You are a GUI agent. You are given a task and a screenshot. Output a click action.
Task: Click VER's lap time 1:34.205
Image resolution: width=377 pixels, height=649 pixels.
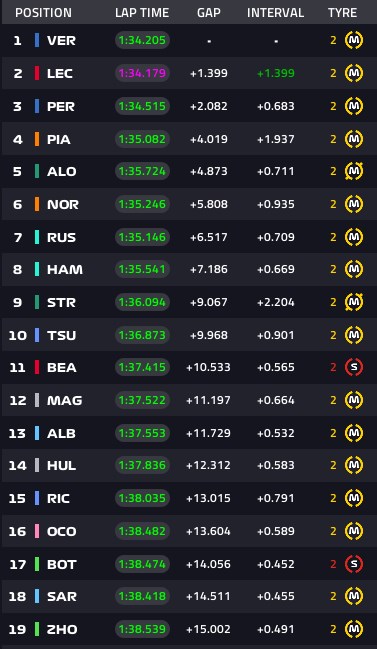[142, 41]
